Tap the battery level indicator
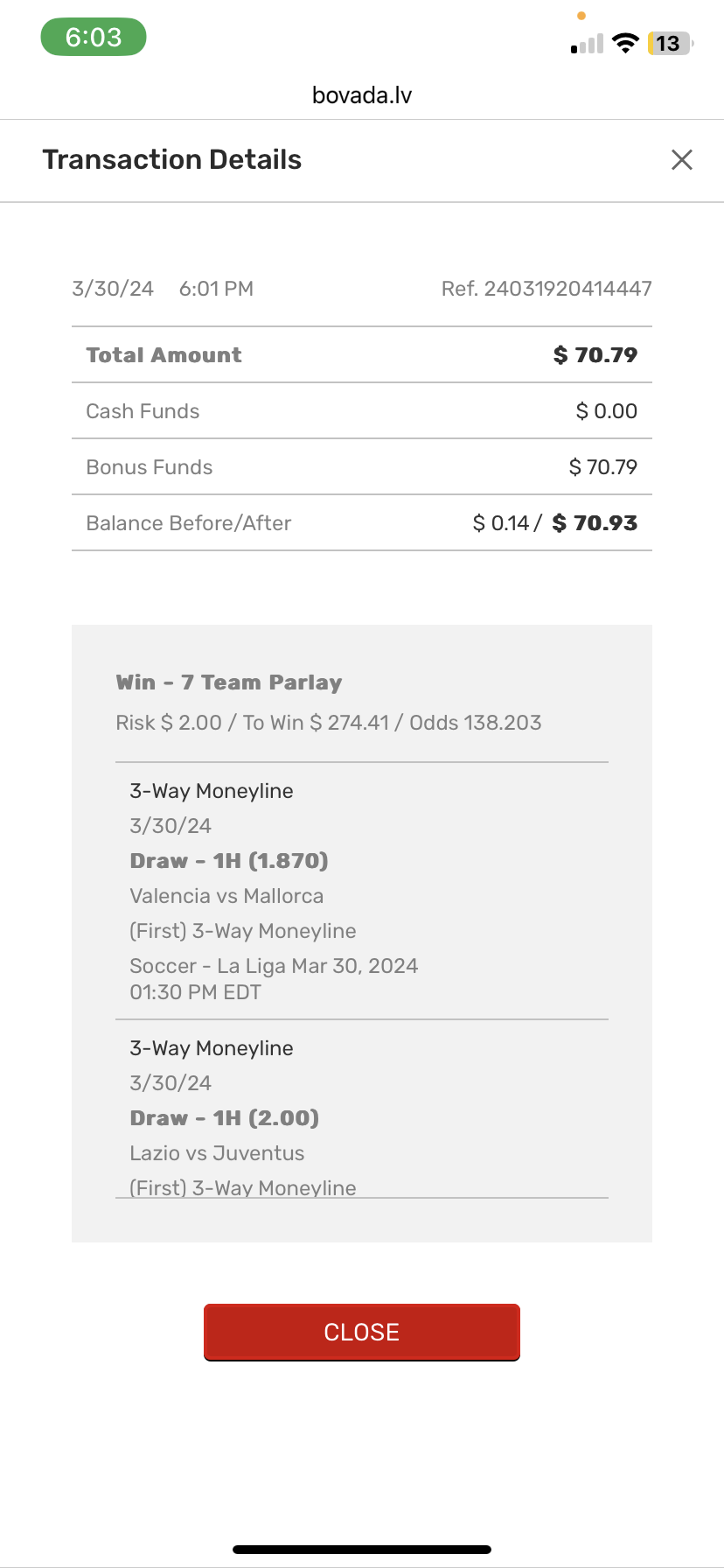Viewport: 724px width, 1568px height. coord(669,44)
